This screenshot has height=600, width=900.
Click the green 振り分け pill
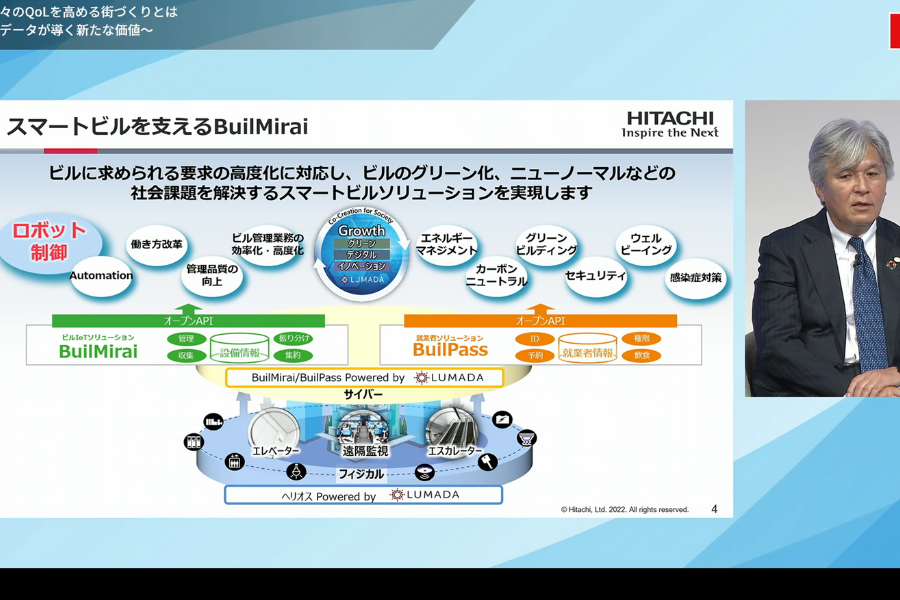pos(293,339)
